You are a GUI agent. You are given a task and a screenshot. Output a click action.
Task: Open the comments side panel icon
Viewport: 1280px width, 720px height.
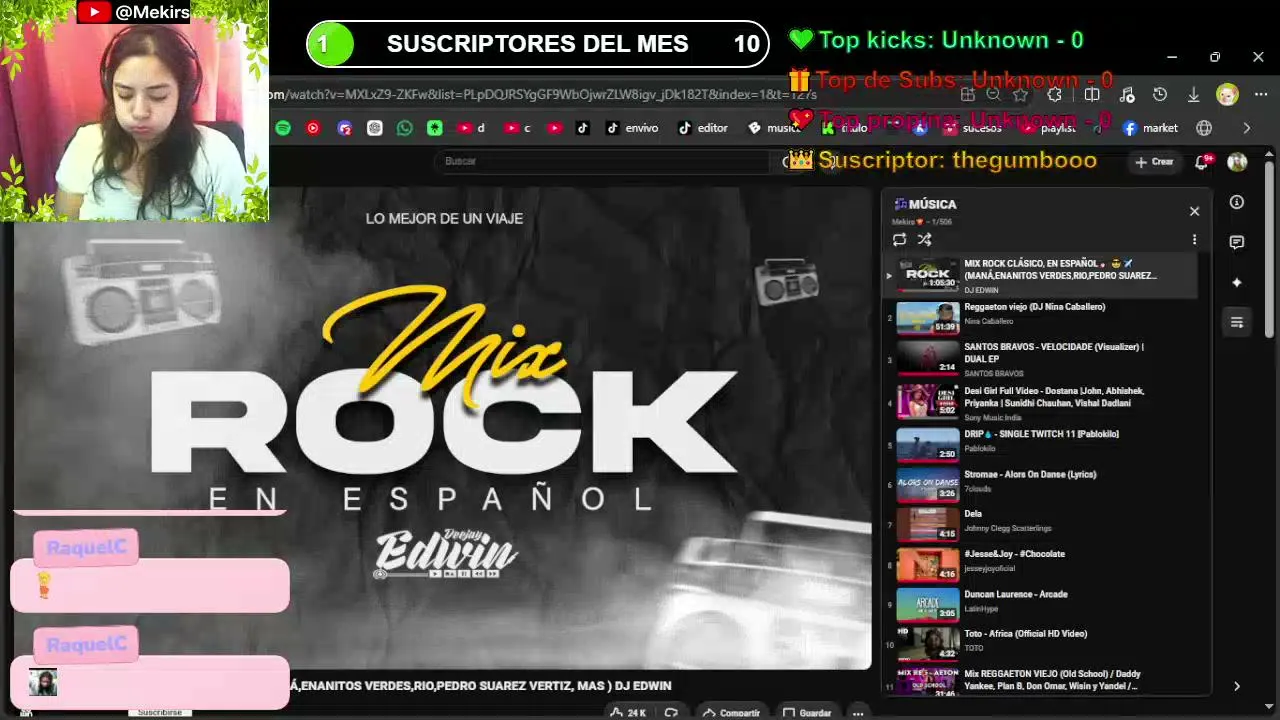point(1237,243)
